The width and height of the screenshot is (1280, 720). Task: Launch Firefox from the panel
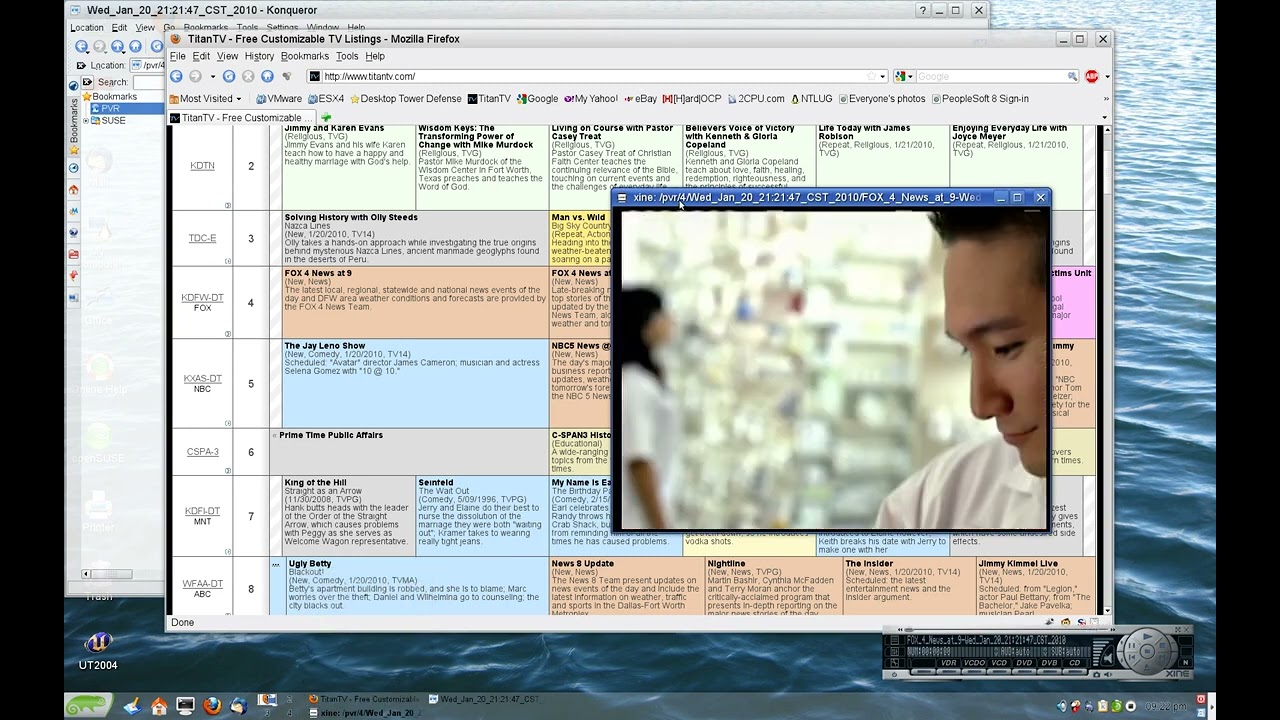click(x=212, y=706)
